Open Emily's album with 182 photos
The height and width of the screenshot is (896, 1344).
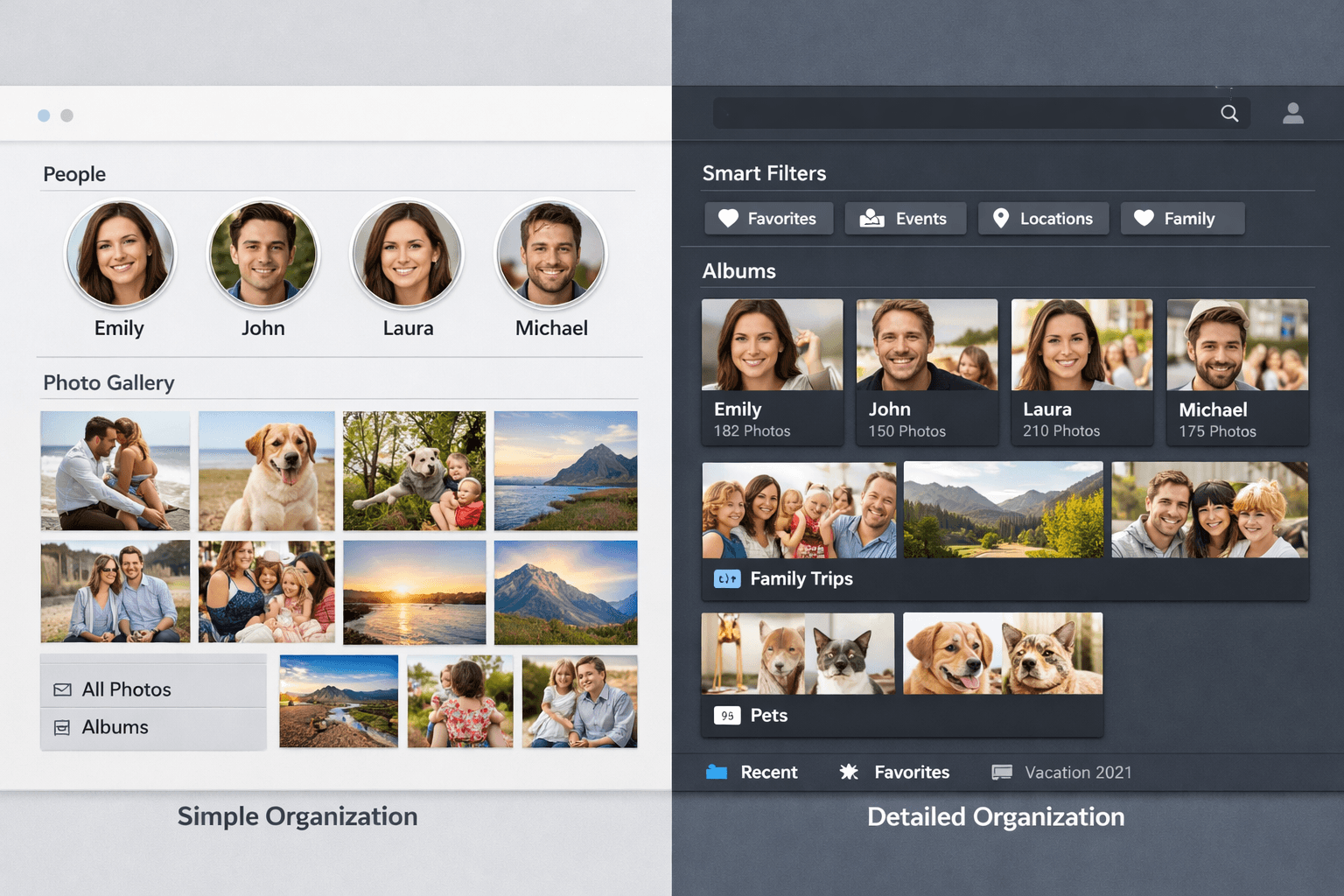pyautogui.click(x=772, y=373)
